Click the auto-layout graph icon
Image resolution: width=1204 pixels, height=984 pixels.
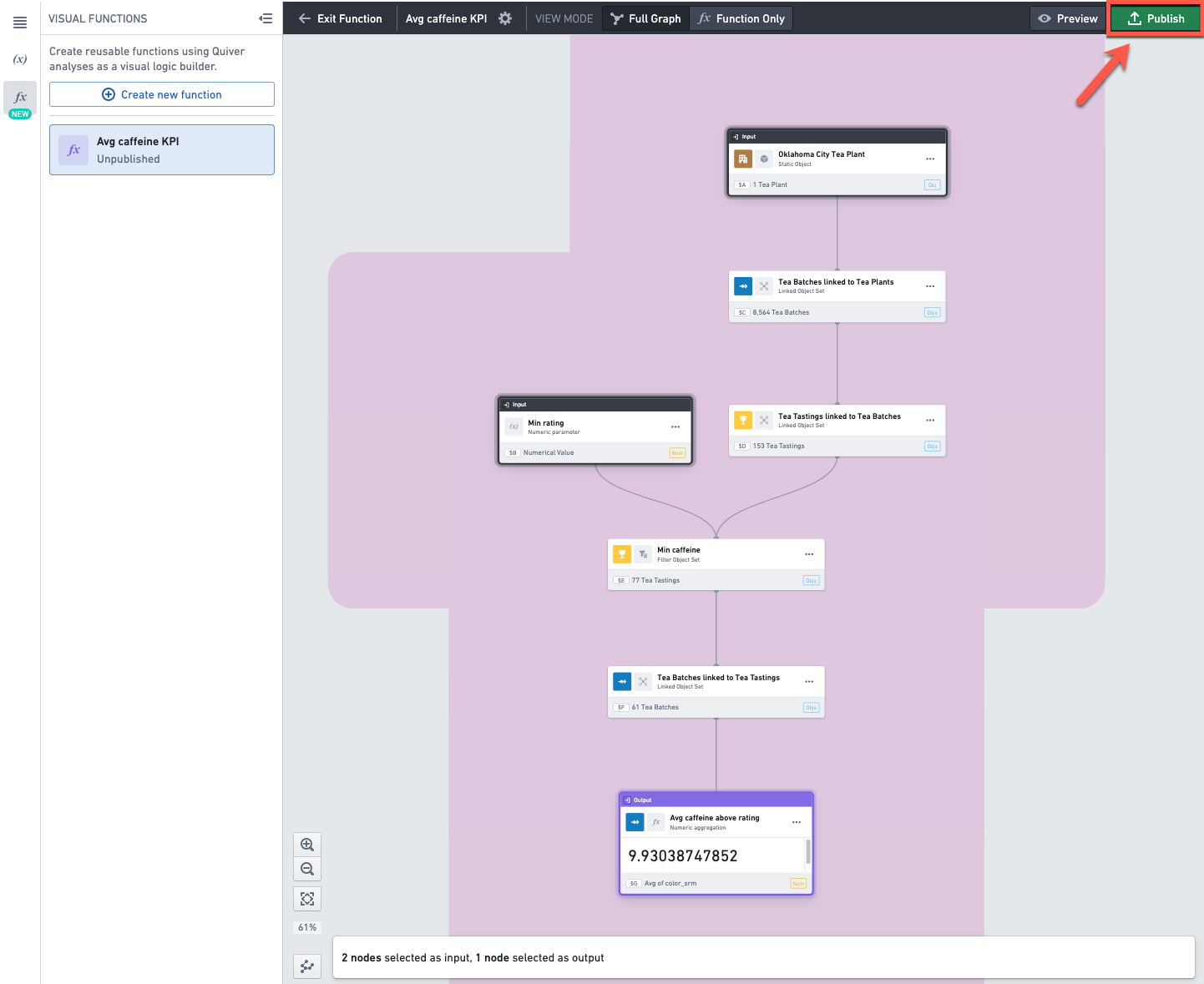pos(307,966)
